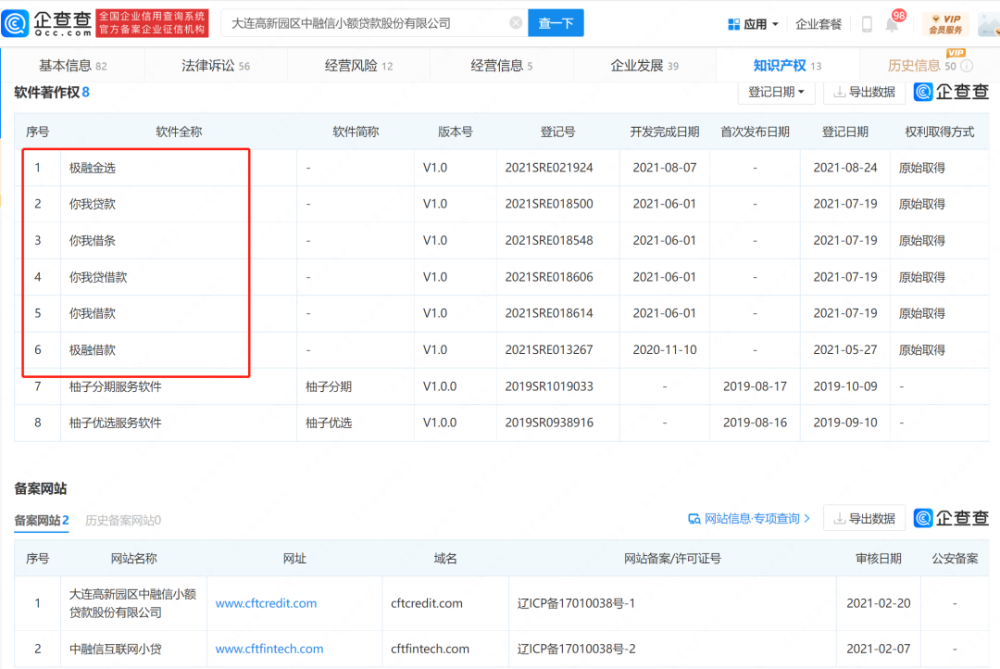Switch to the 法律诉讼 tab
This screenshot has height=669, width=1000.
pyautogui.click(x=215, y=66)
